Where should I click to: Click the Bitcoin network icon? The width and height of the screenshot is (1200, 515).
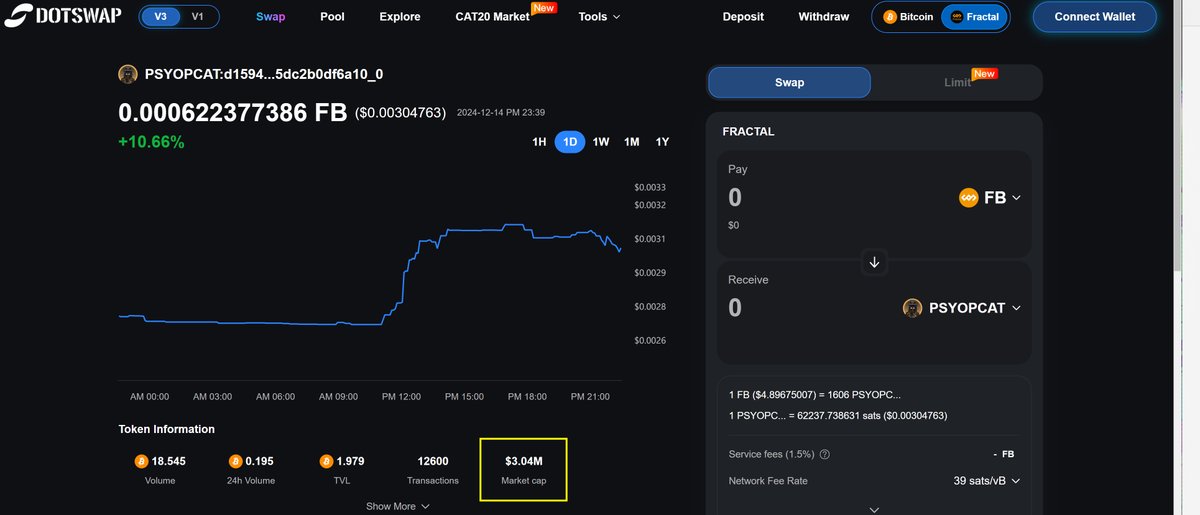(890, 17)
